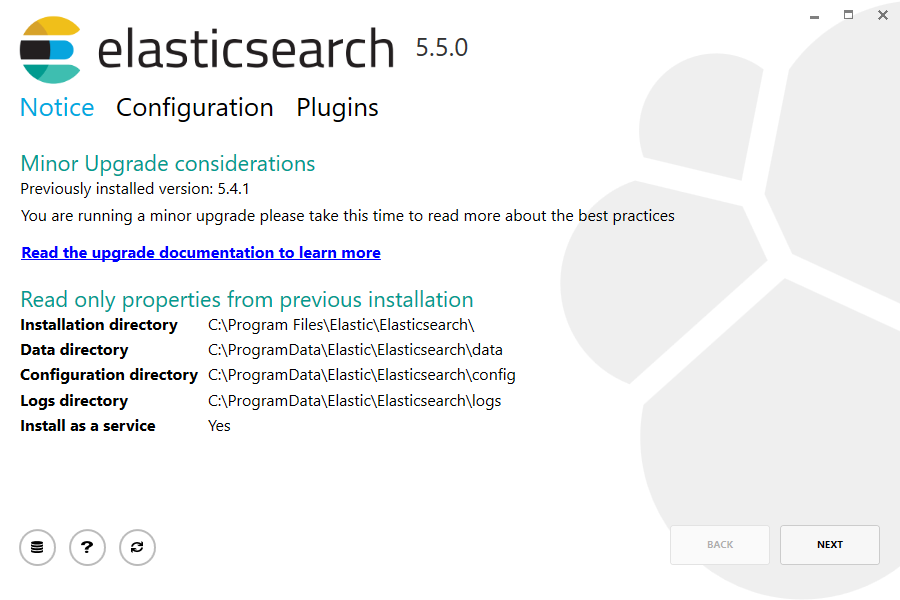900x600 pixels.
Task: Open the Plugins tab
Action: [x=337, y=108]
